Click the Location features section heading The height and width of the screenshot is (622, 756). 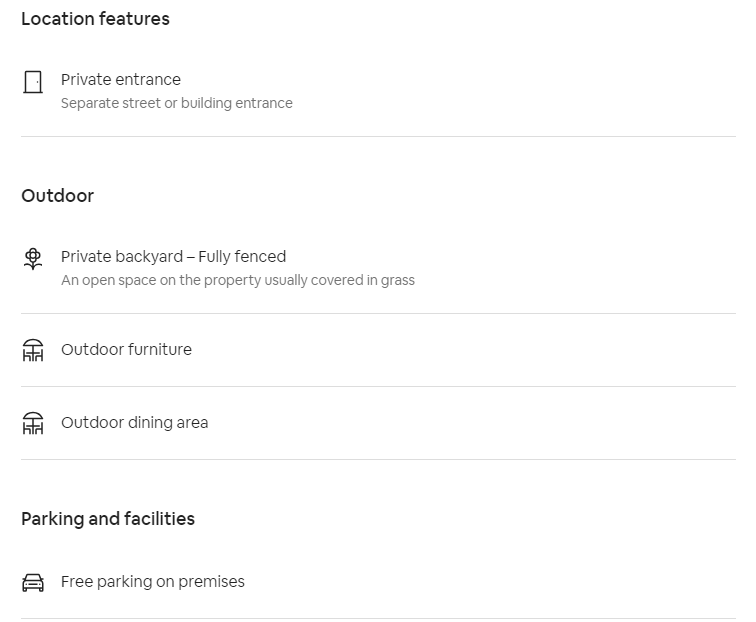coord(95,19)
